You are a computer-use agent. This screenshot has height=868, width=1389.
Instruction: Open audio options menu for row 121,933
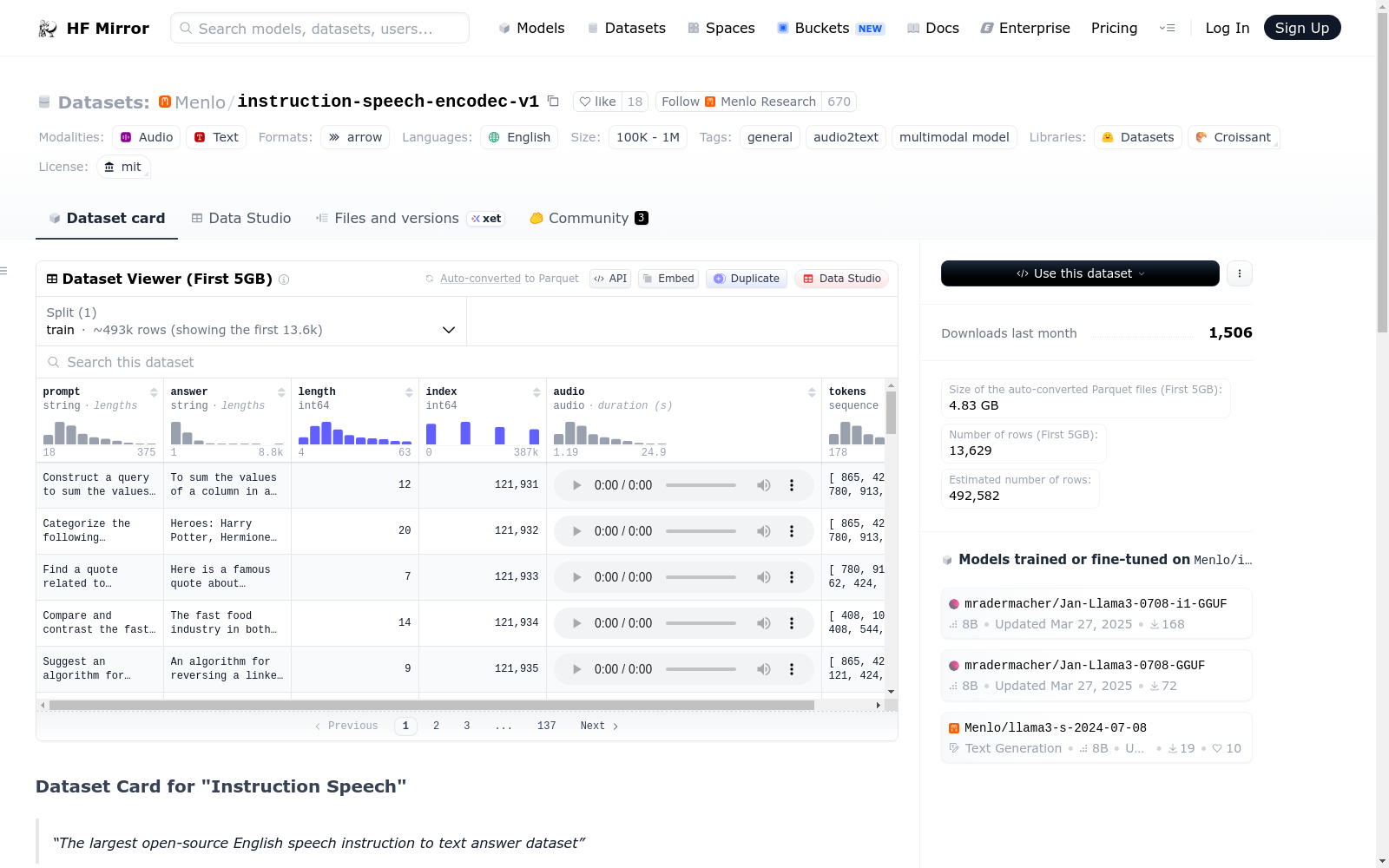tap(792, 577)
